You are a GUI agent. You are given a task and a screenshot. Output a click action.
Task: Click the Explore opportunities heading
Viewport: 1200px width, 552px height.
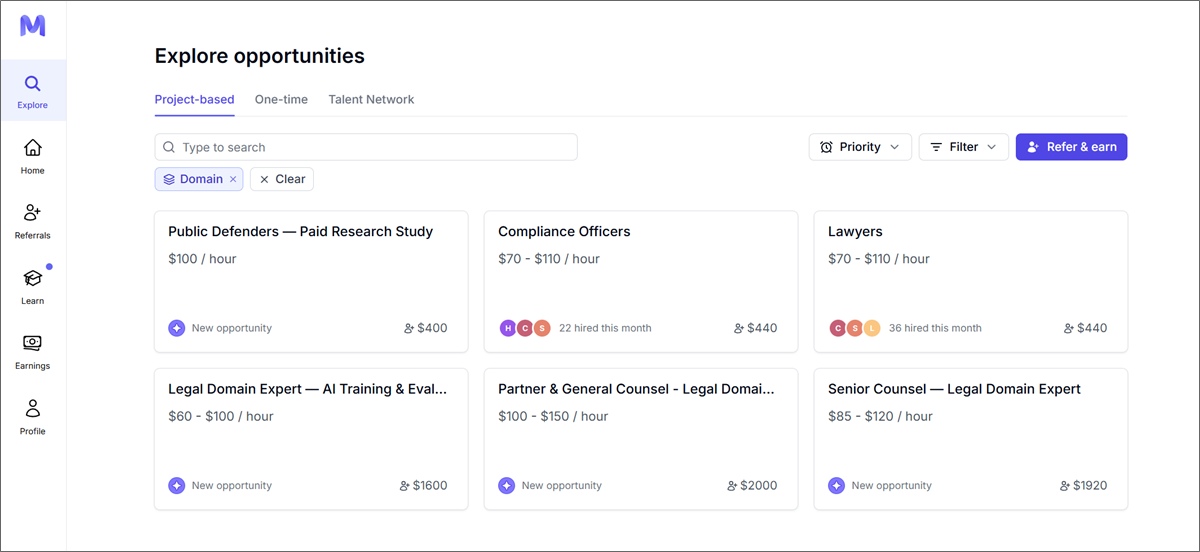click(260, 56)
